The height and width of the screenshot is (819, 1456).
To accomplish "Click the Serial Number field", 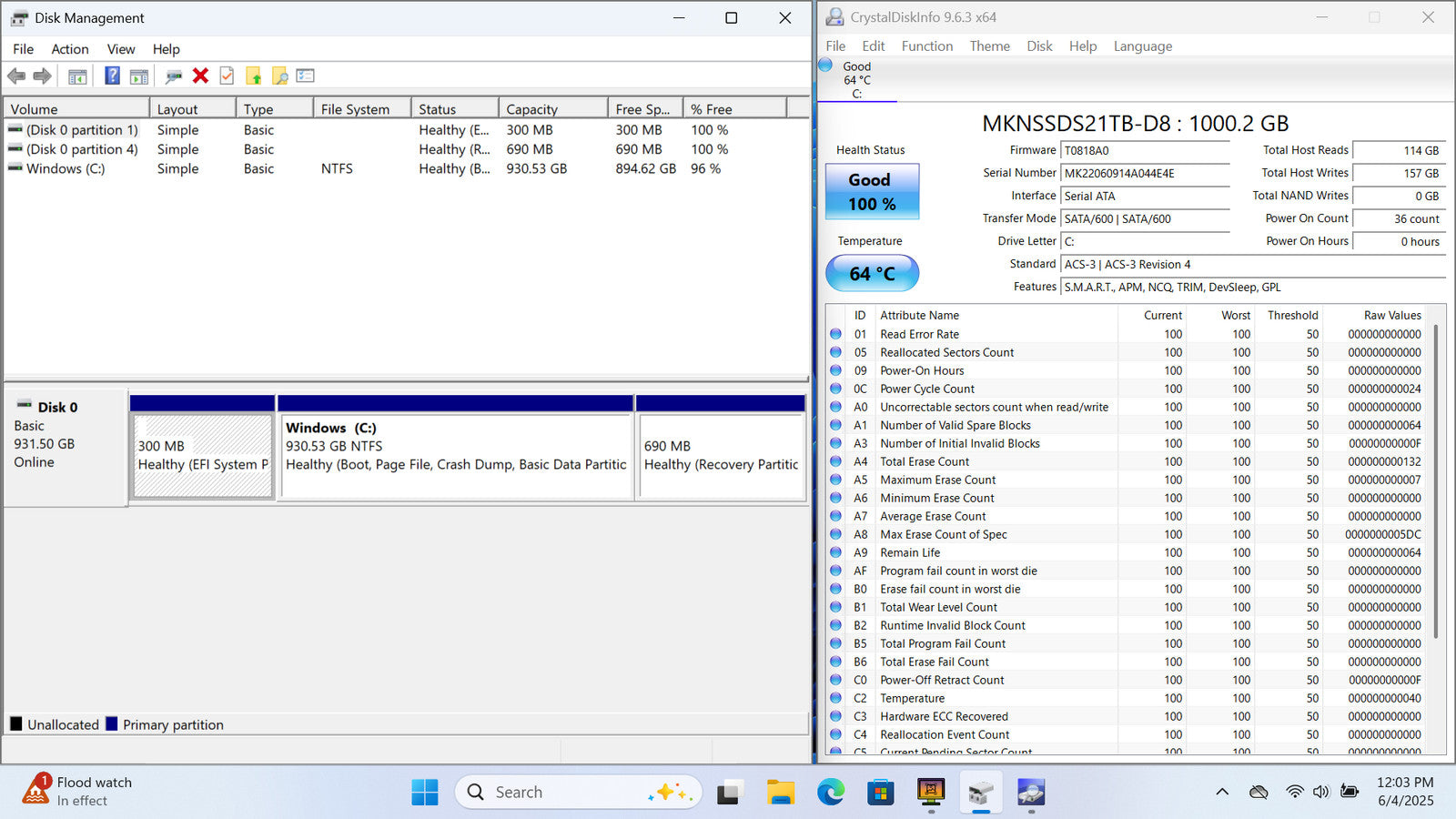I will pyautogui.click(x=1146, y=174).
